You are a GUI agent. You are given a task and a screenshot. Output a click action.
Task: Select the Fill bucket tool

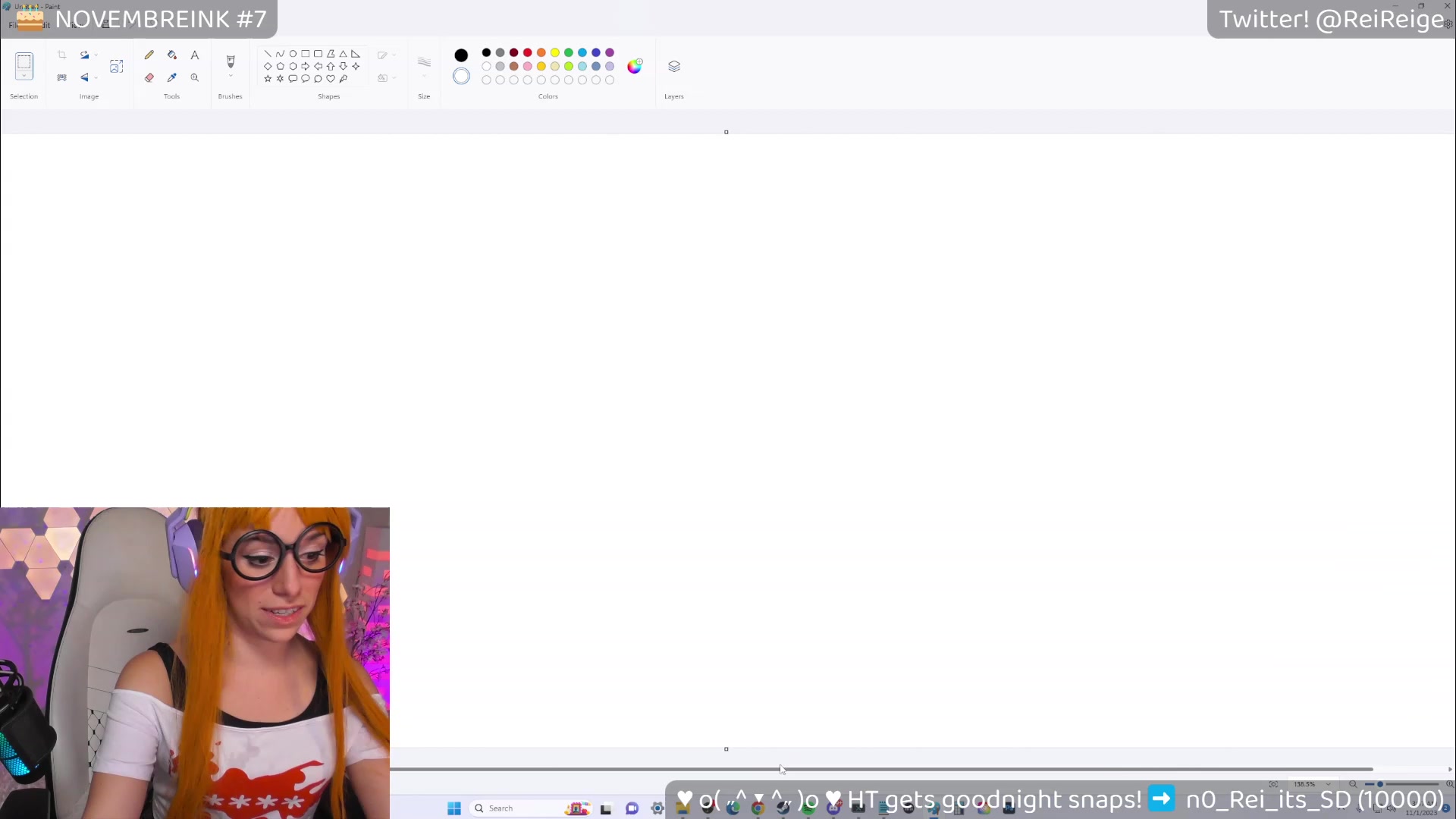coord(172,55)
